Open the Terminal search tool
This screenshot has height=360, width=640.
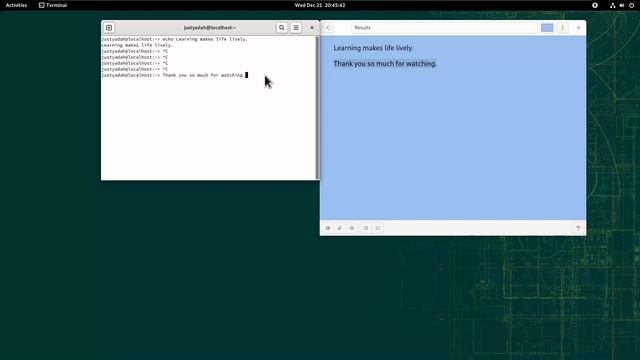[282, 28]
